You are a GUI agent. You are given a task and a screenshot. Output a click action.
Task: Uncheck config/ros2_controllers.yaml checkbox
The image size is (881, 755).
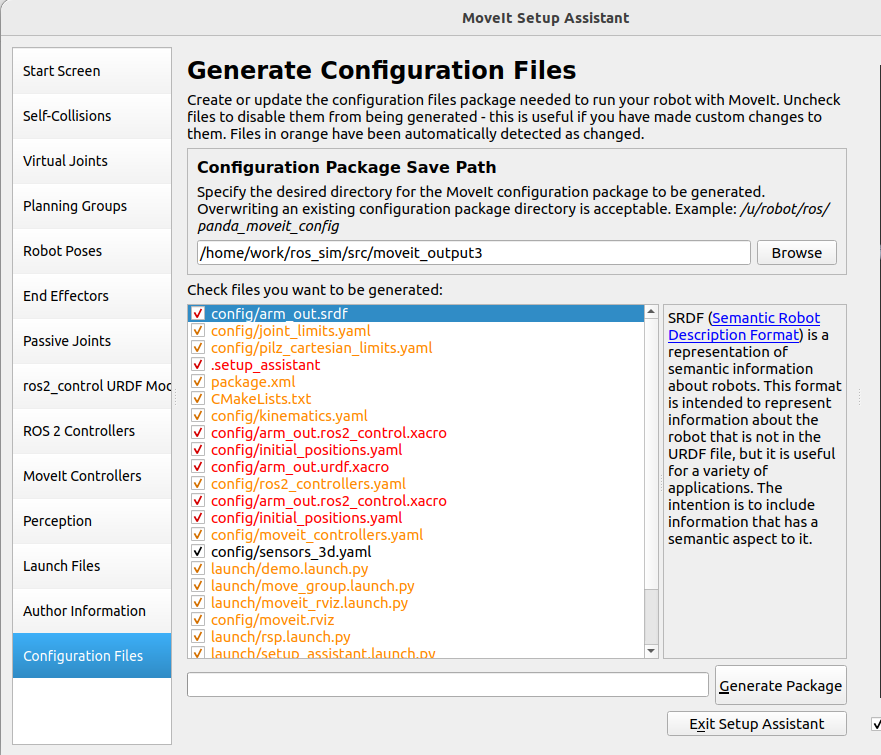198,483
